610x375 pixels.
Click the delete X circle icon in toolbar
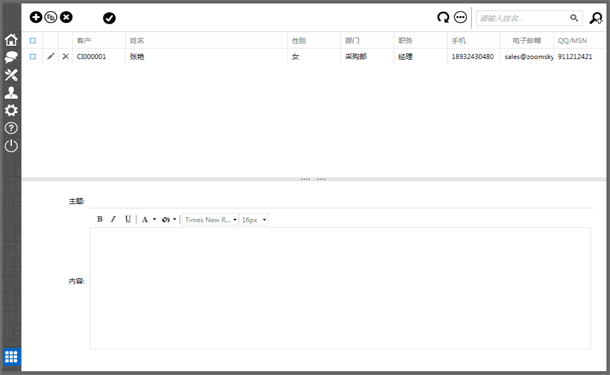66,17
